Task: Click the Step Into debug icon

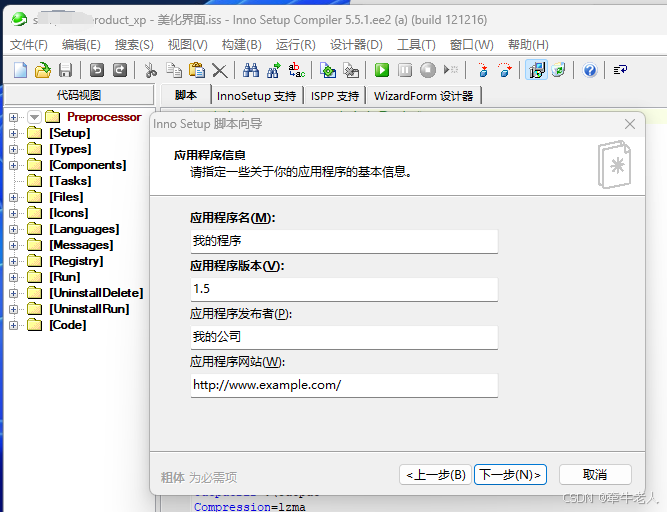Action: coord(482,70)
